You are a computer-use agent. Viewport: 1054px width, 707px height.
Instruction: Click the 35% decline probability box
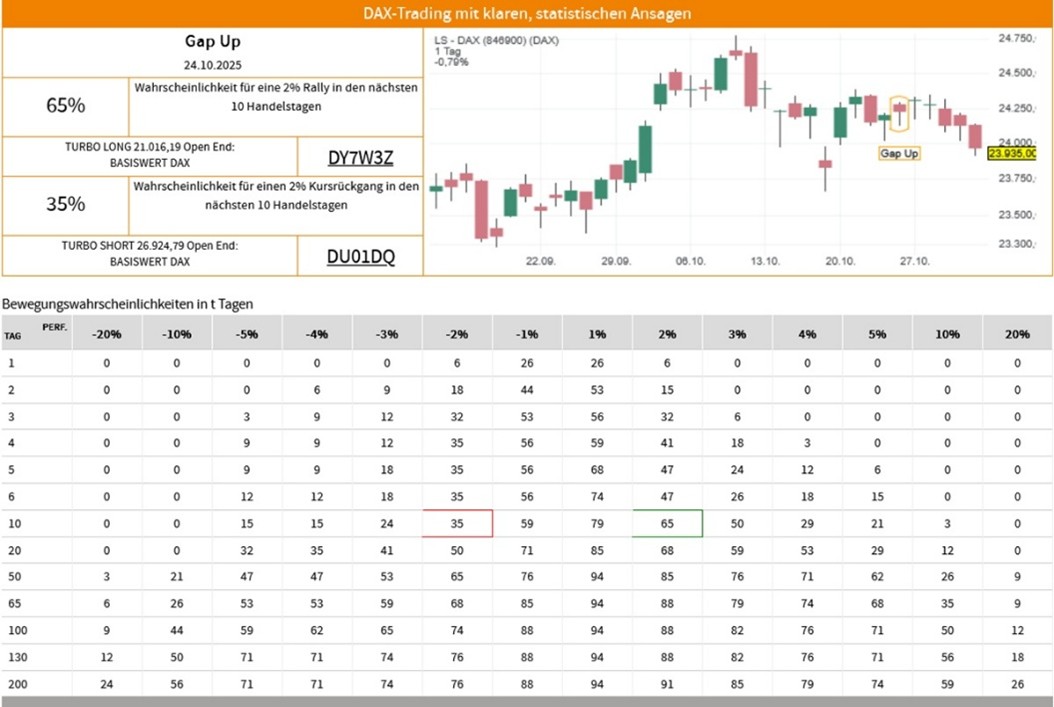pyautogui.click(x=66, y=204)
